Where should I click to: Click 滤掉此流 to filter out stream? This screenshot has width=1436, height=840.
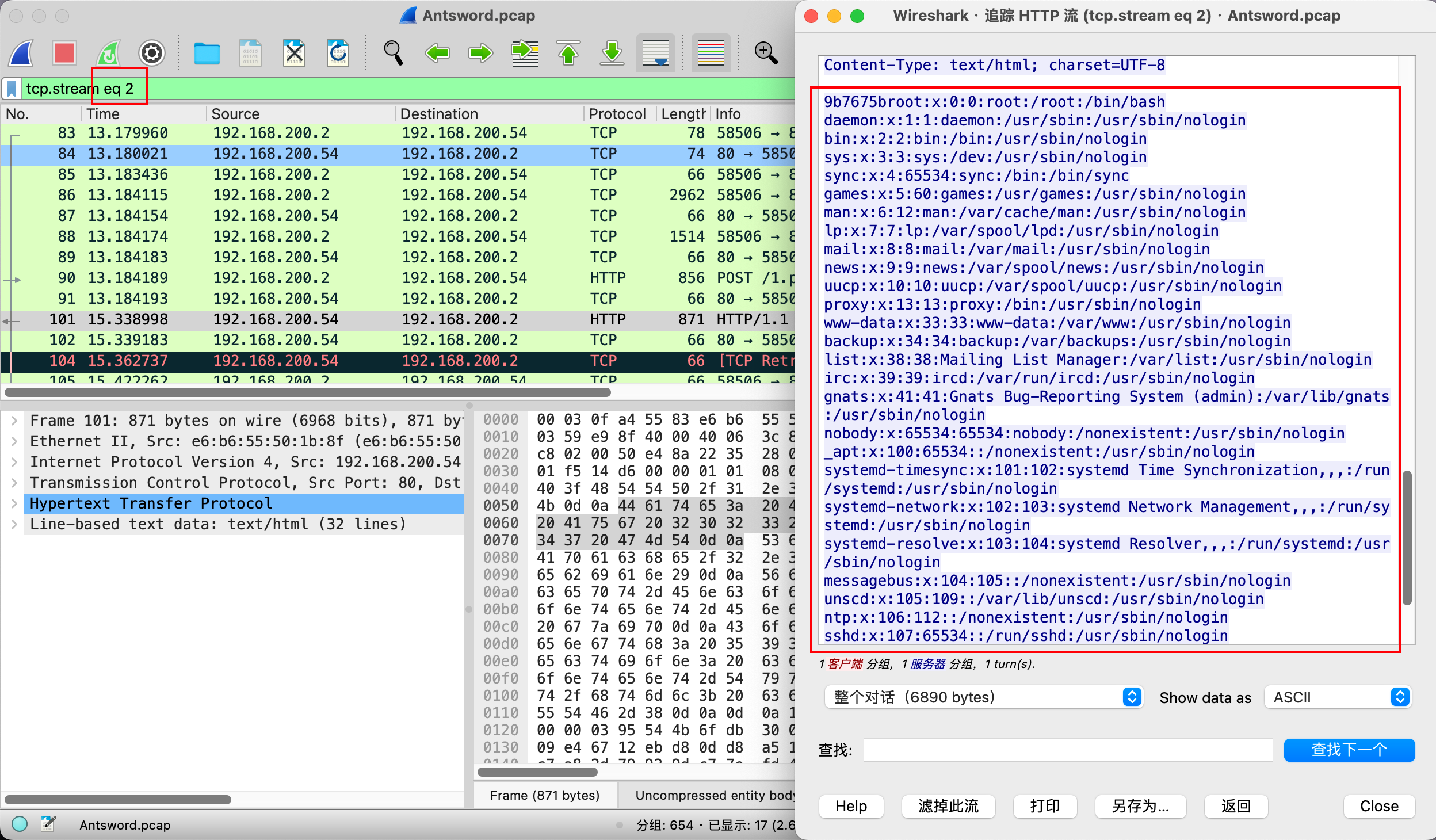pos(948,806)
